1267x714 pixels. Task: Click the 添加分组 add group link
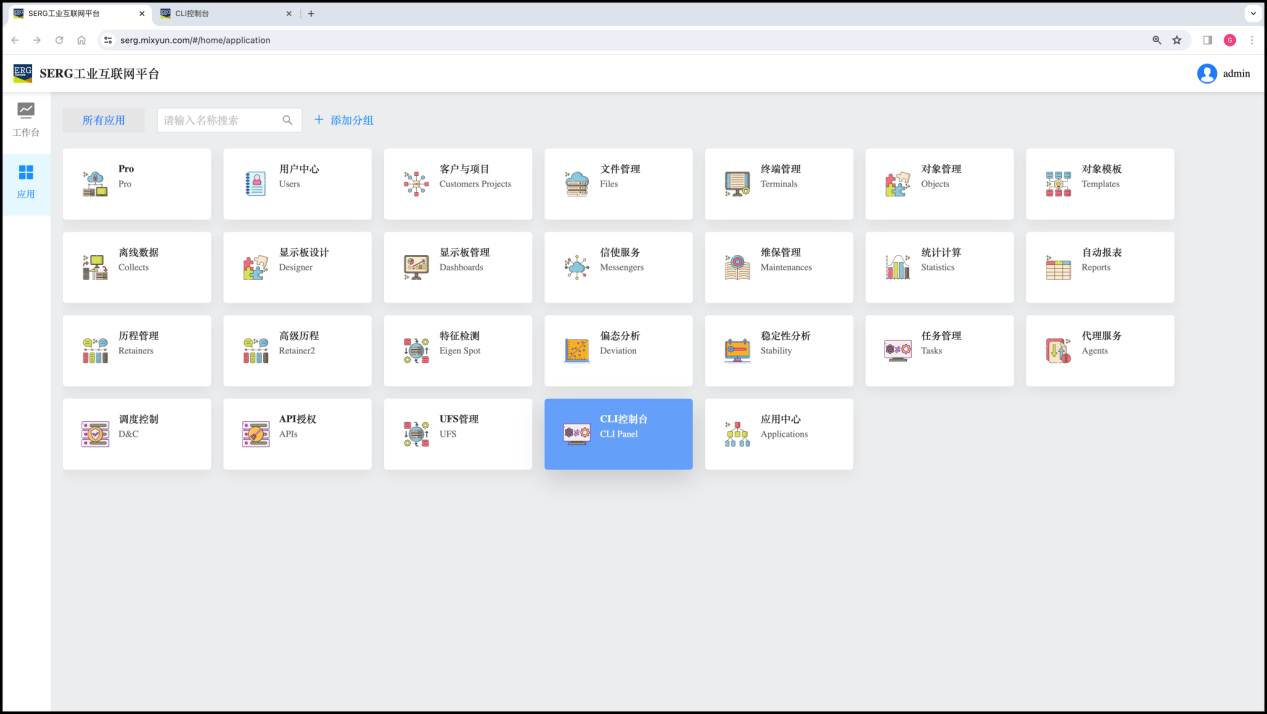(x=344, y=120)
